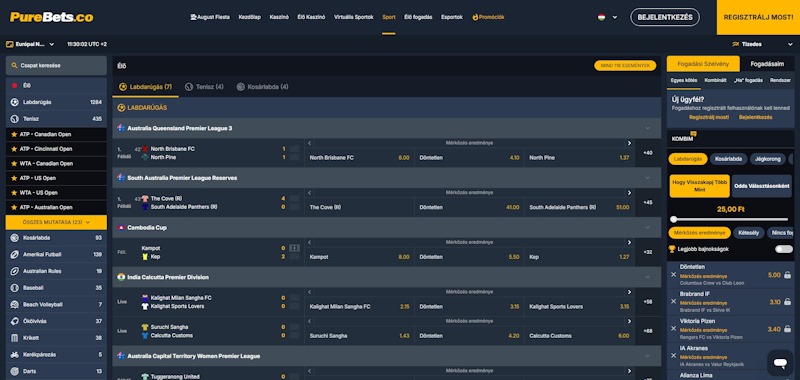The width and height of the screenshot is (800, 380).
Task: Click the lock icon beside odds 3.10
Action: click(788, 302)
